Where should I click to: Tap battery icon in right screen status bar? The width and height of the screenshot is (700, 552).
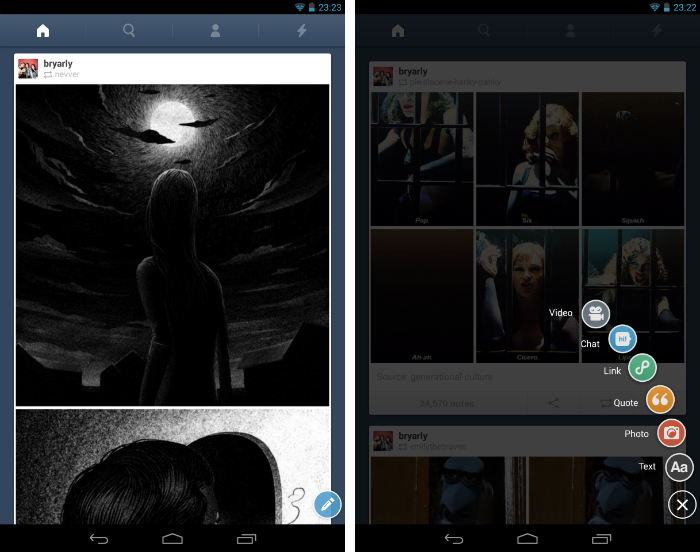pos(667,7)
